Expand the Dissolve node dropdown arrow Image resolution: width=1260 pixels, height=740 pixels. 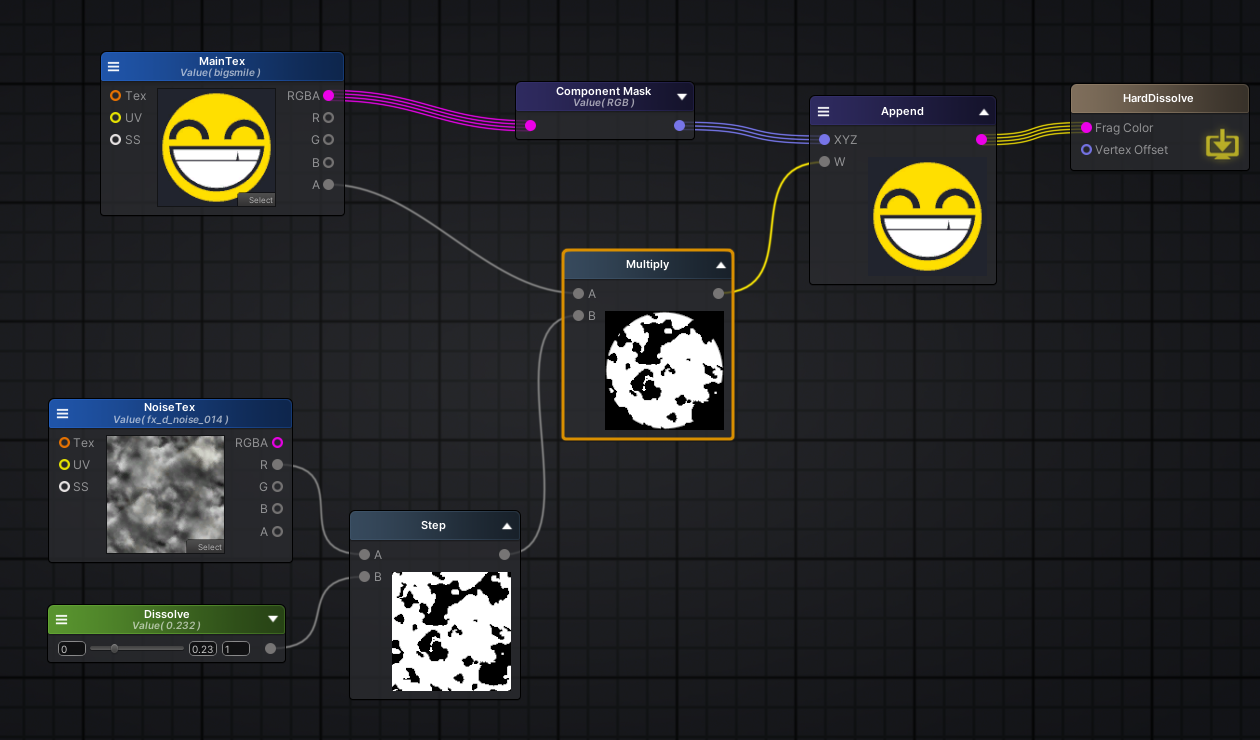click(x=272, y=619)
